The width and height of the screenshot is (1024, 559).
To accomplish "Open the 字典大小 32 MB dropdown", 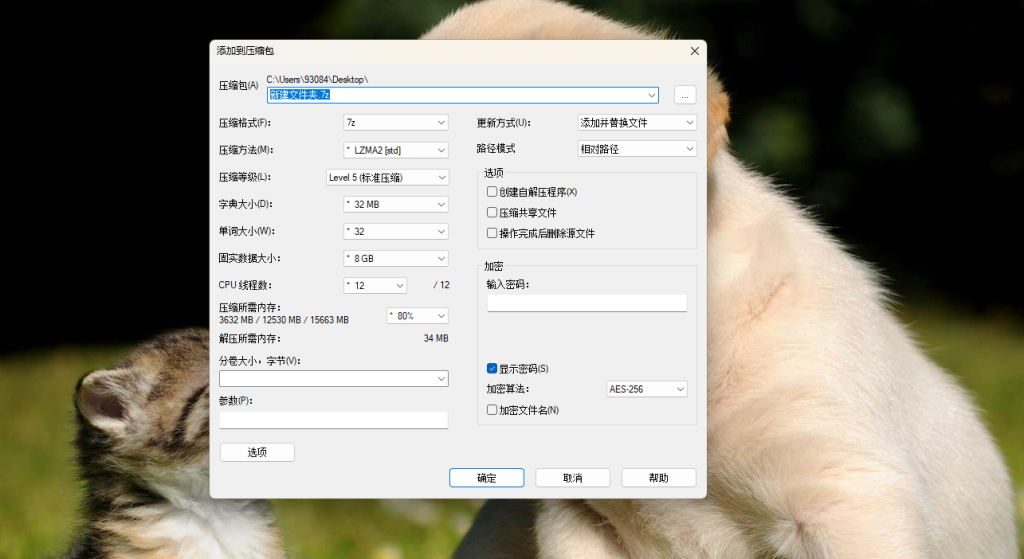I will (396, 204).
